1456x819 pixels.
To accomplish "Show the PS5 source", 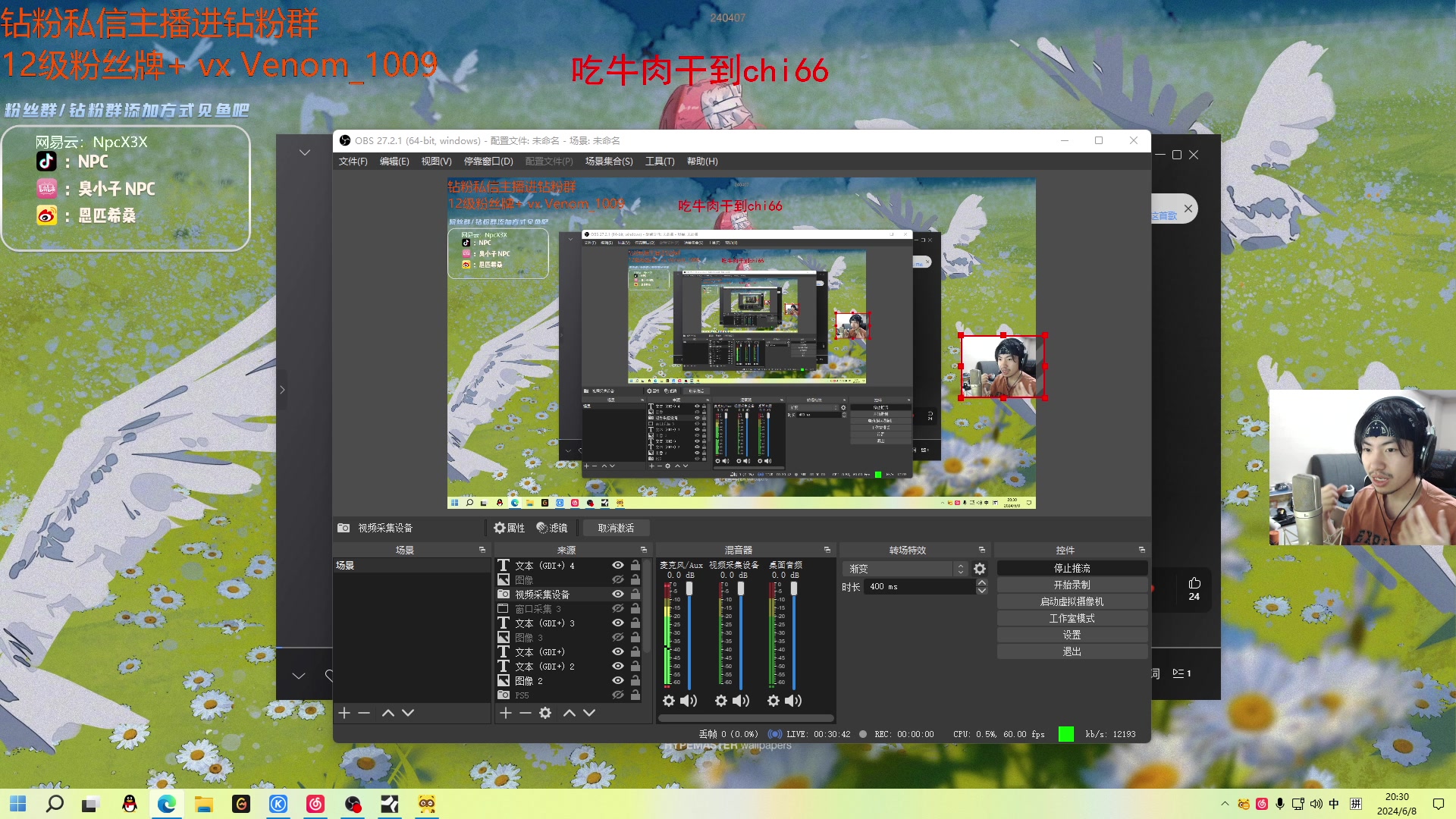I will (618, 695).
